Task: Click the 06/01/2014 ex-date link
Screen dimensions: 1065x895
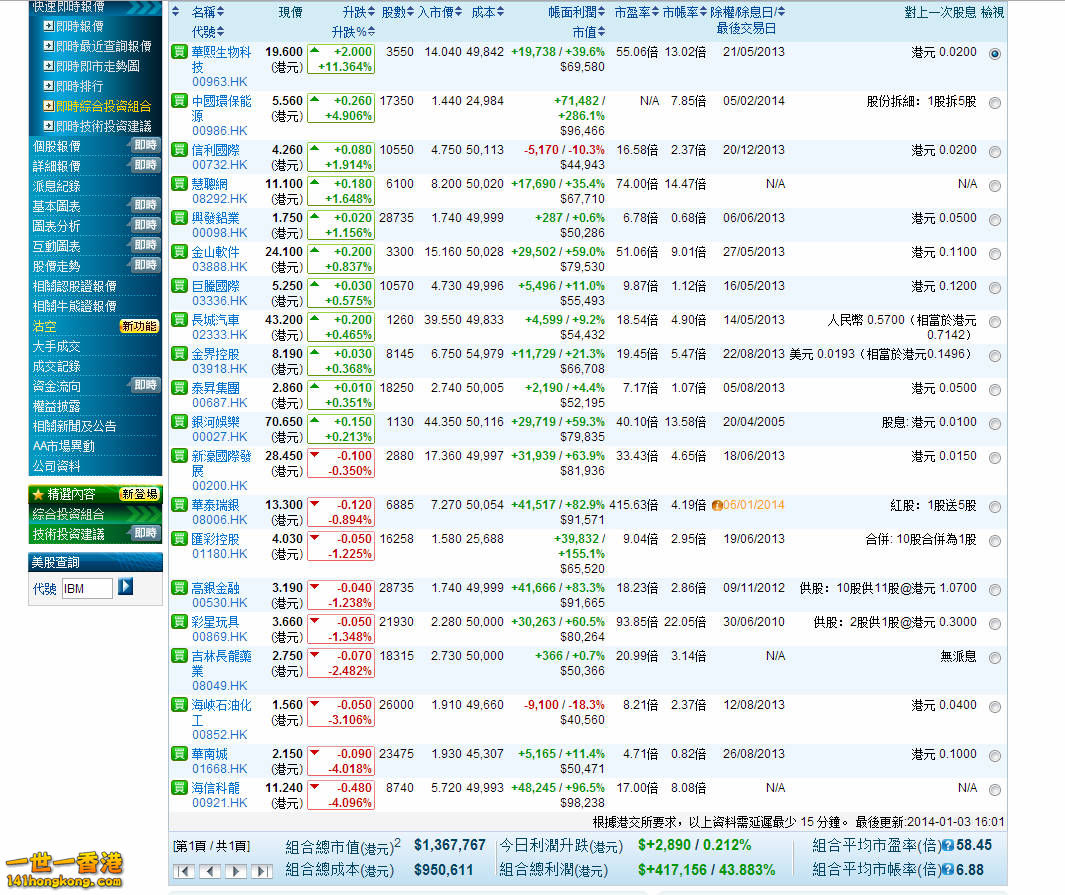Action: tap(753, 505)
